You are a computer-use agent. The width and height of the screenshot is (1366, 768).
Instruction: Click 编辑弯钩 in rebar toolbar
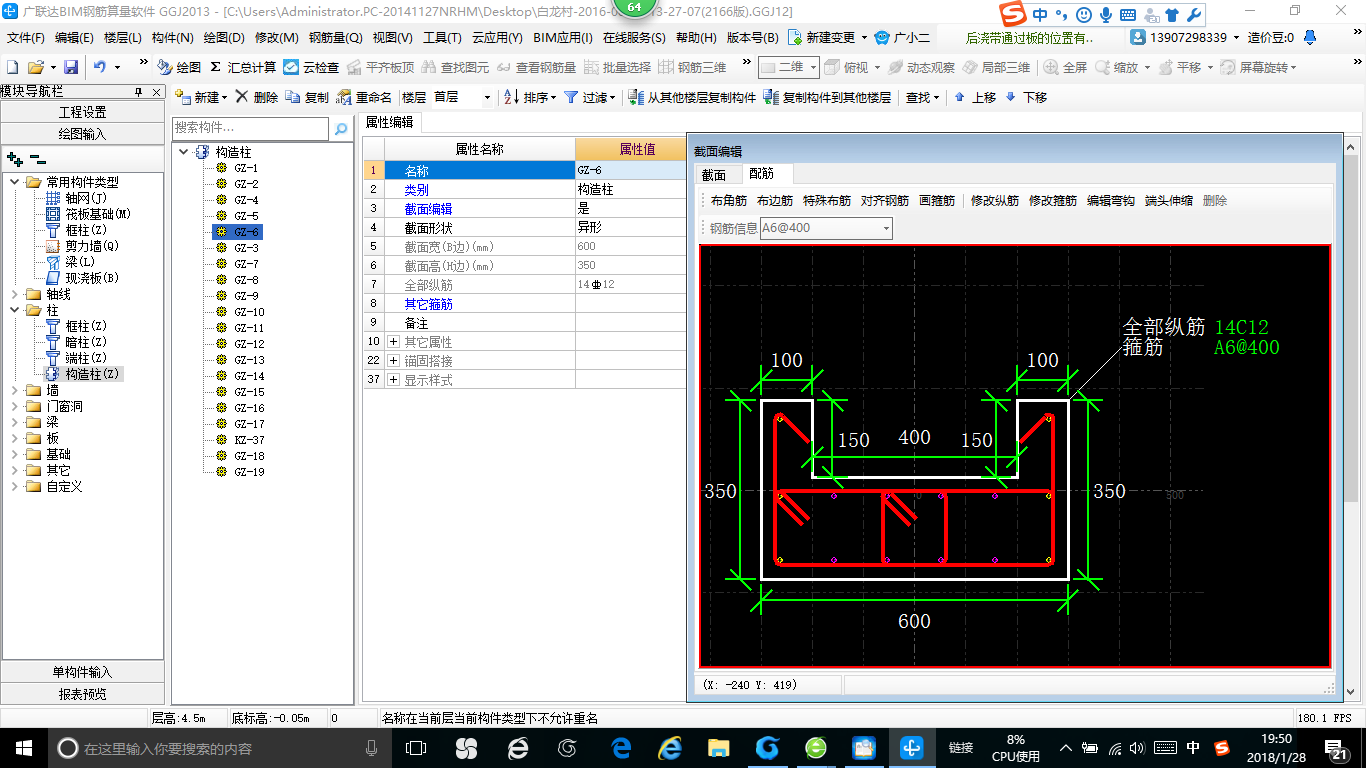[x=1111, y=201]
